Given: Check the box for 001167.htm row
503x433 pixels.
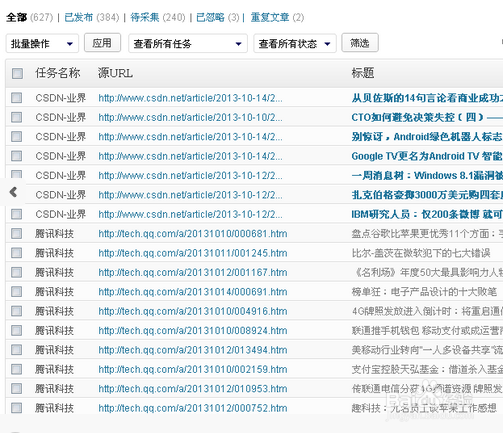Looking at the screenshot, I should [x=16, y=272].
